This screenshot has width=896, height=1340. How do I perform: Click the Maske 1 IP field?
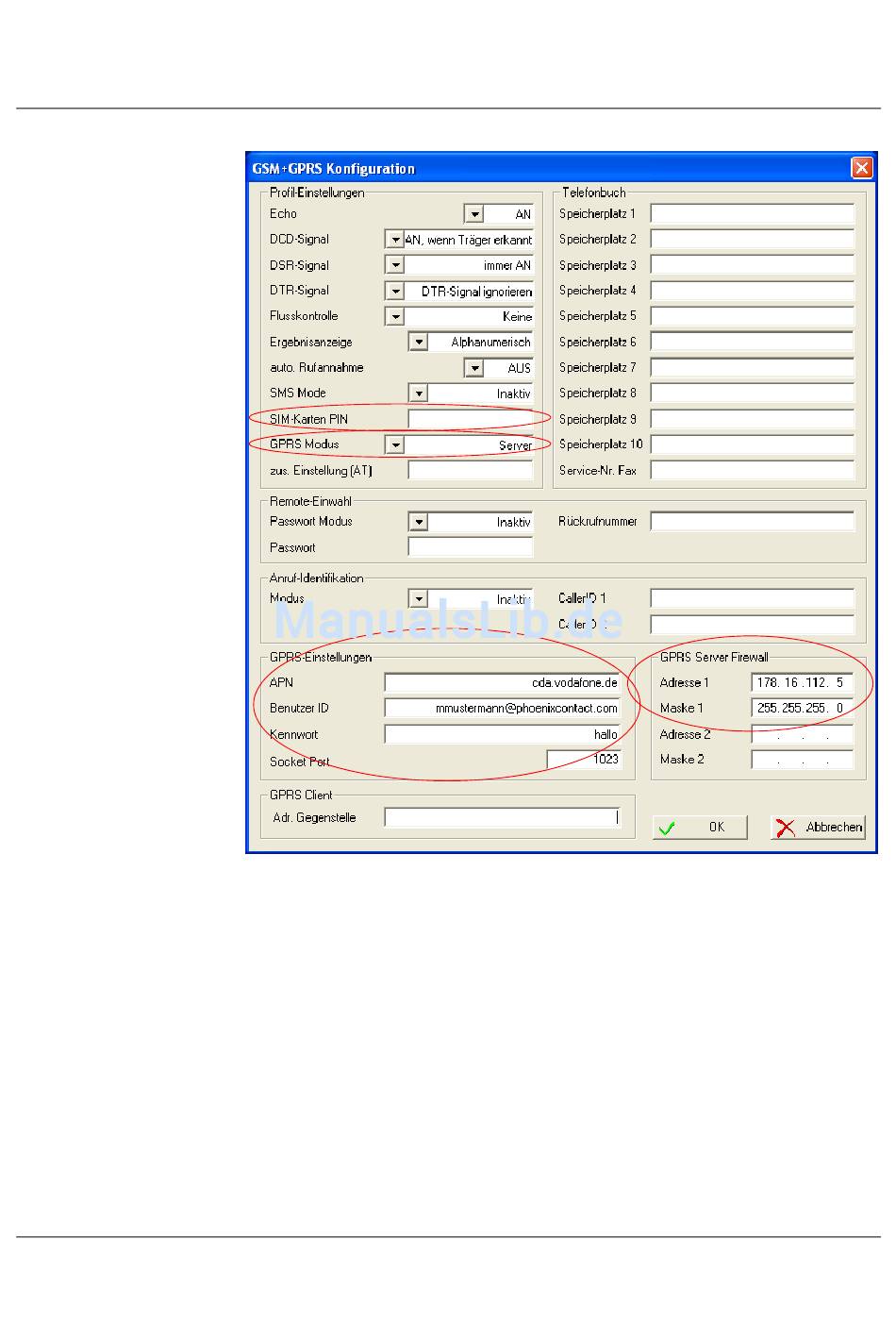803,709
